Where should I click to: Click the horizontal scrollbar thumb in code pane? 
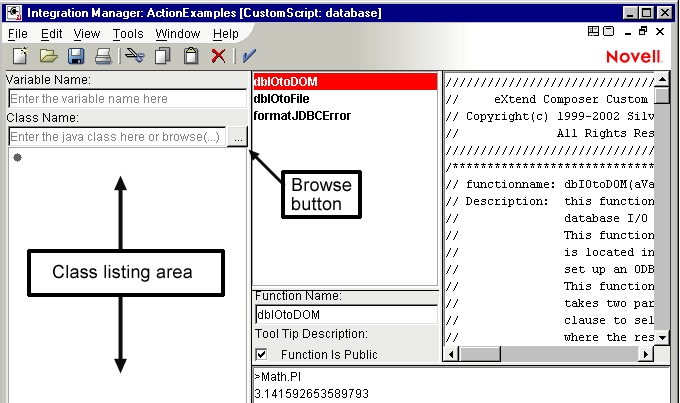point(479,354)
